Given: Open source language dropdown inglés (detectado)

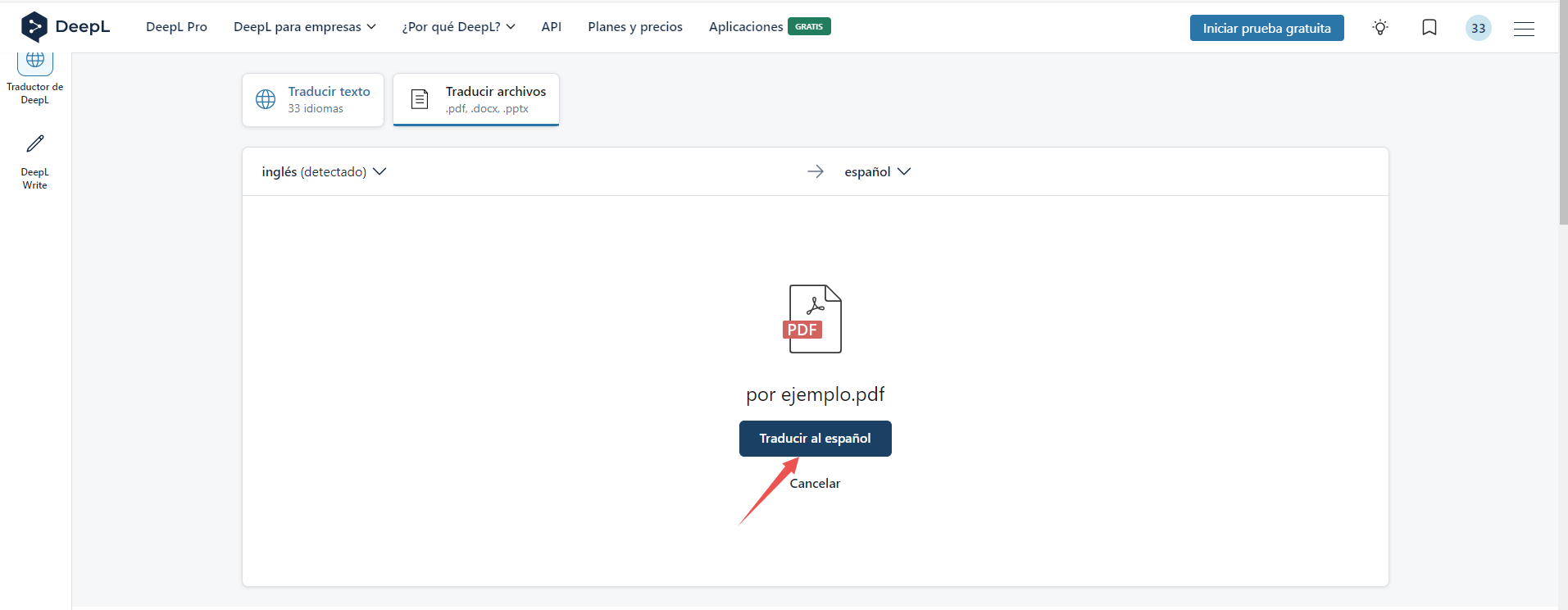Looking at the screenshot, I should (324, 171).
